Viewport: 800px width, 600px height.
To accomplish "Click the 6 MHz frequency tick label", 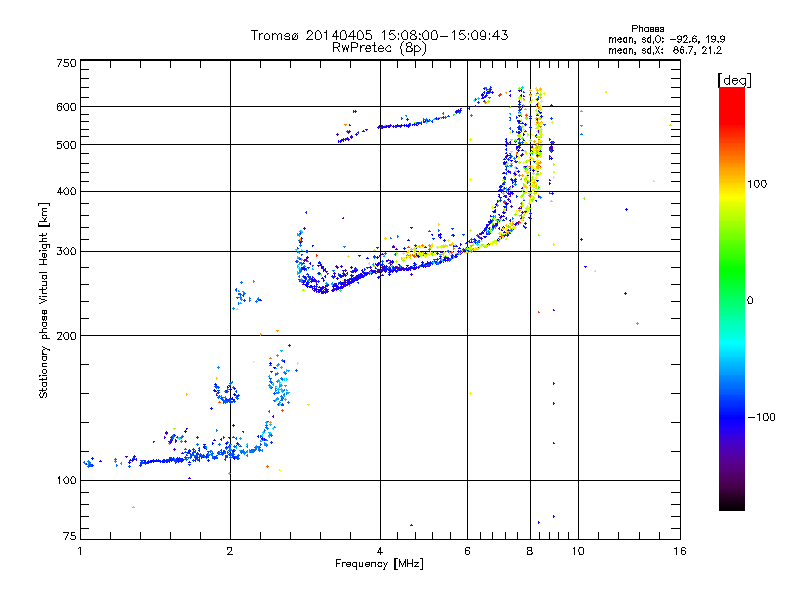I will (x=467, y=551).
